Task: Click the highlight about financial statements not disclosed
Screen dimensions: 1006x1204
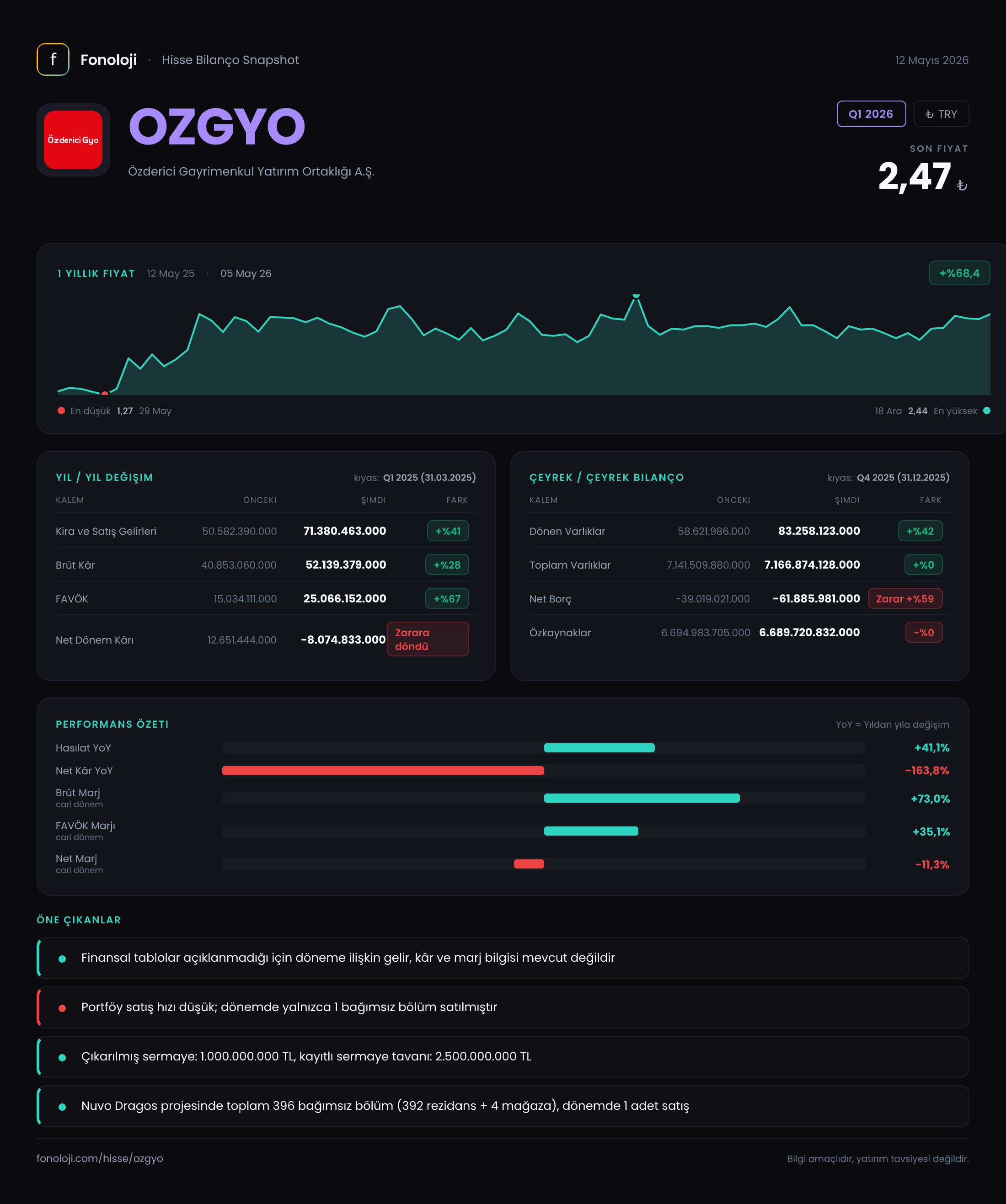Action: click(503, 958)
